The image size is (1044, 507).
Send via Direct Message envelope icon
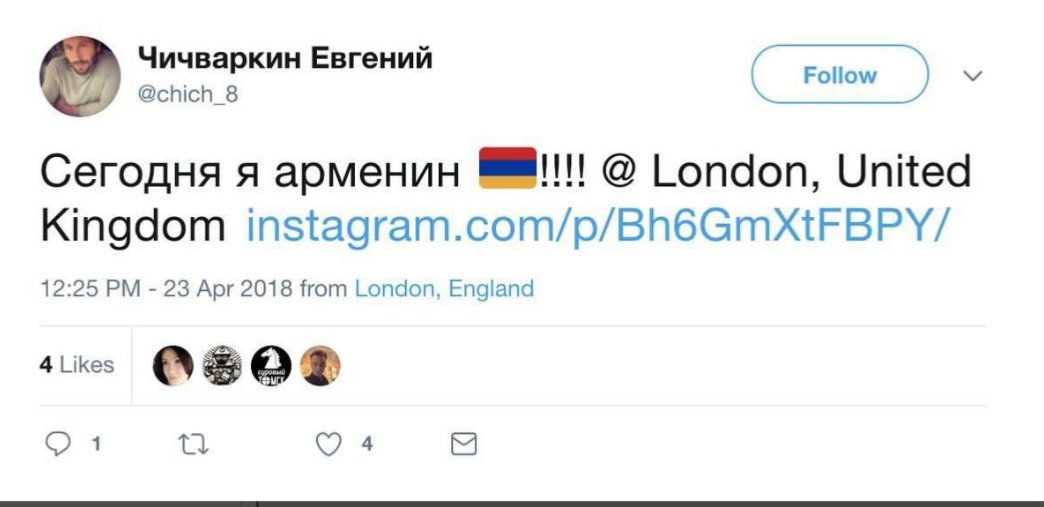(x=463, y=443)
